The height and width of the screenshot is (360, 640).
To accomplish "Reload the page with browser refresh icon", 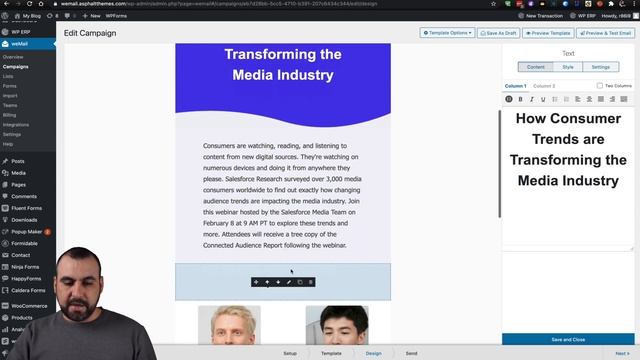I will (x=29, y=4).
